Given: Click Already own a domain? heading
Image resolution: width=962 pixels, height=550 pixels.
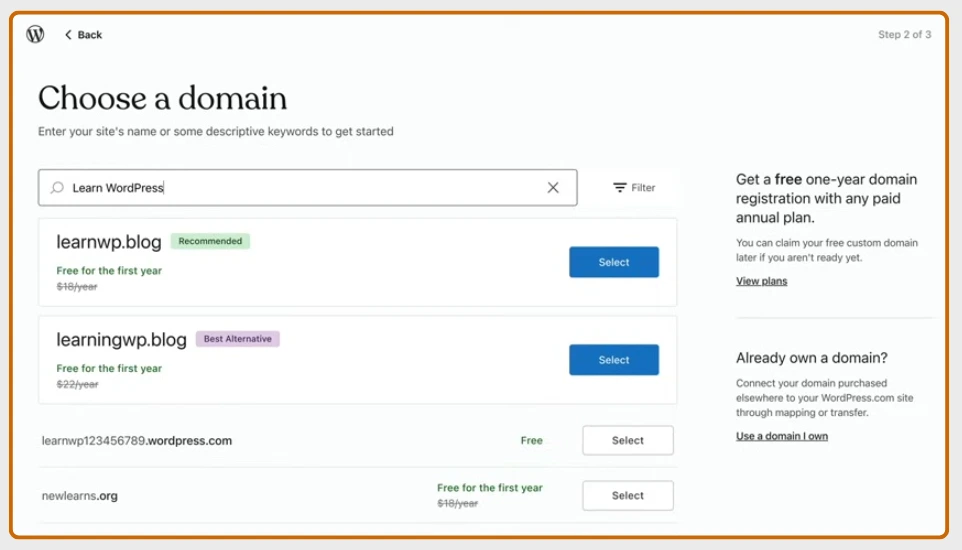Looking at the screenshot, I should [812, 358].
